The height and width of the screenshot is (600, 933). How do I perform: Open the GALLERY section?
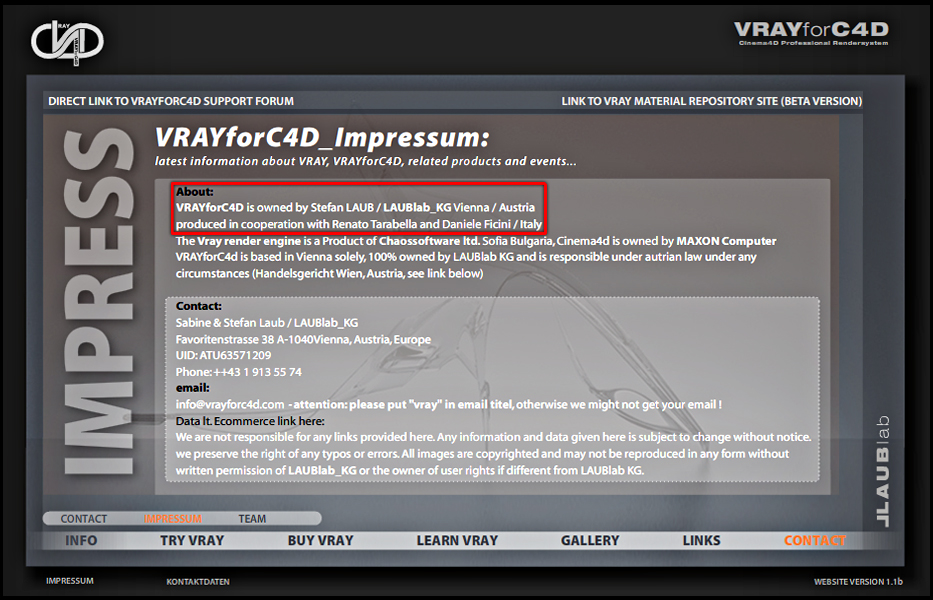[x=590, y=540]
